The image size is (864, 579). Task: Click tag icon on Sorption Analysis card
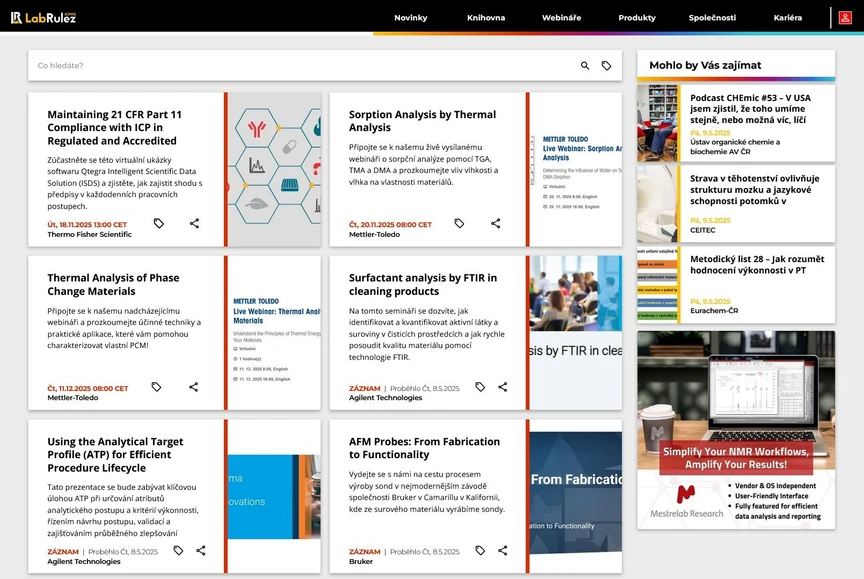click(459, 223)
